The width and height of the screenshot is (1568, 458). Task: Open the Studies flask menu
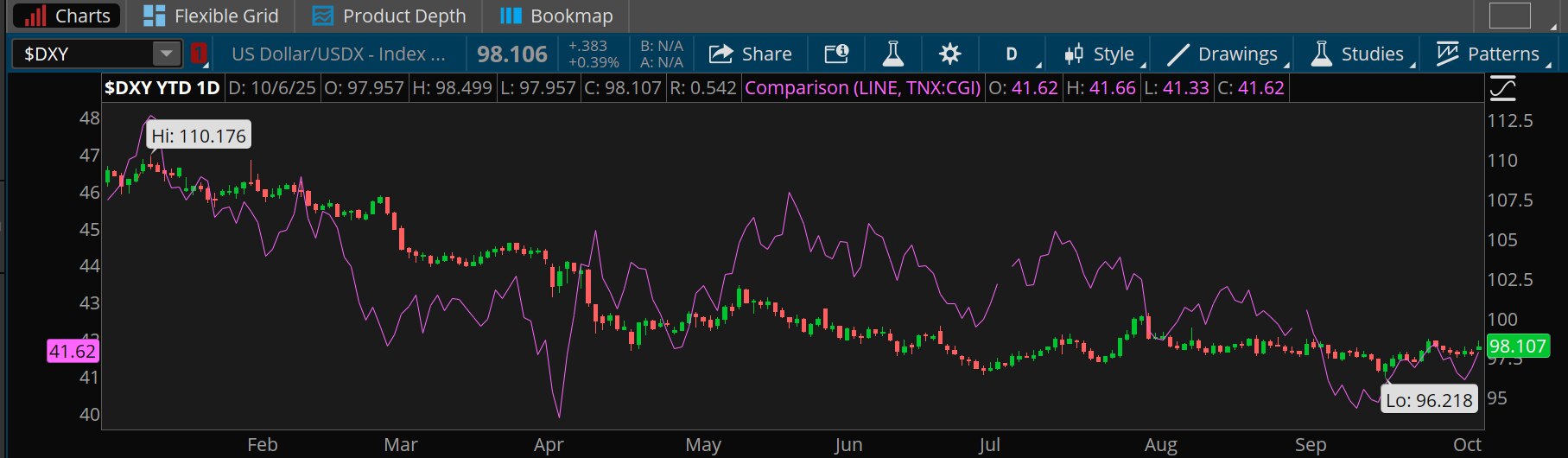1358,54
